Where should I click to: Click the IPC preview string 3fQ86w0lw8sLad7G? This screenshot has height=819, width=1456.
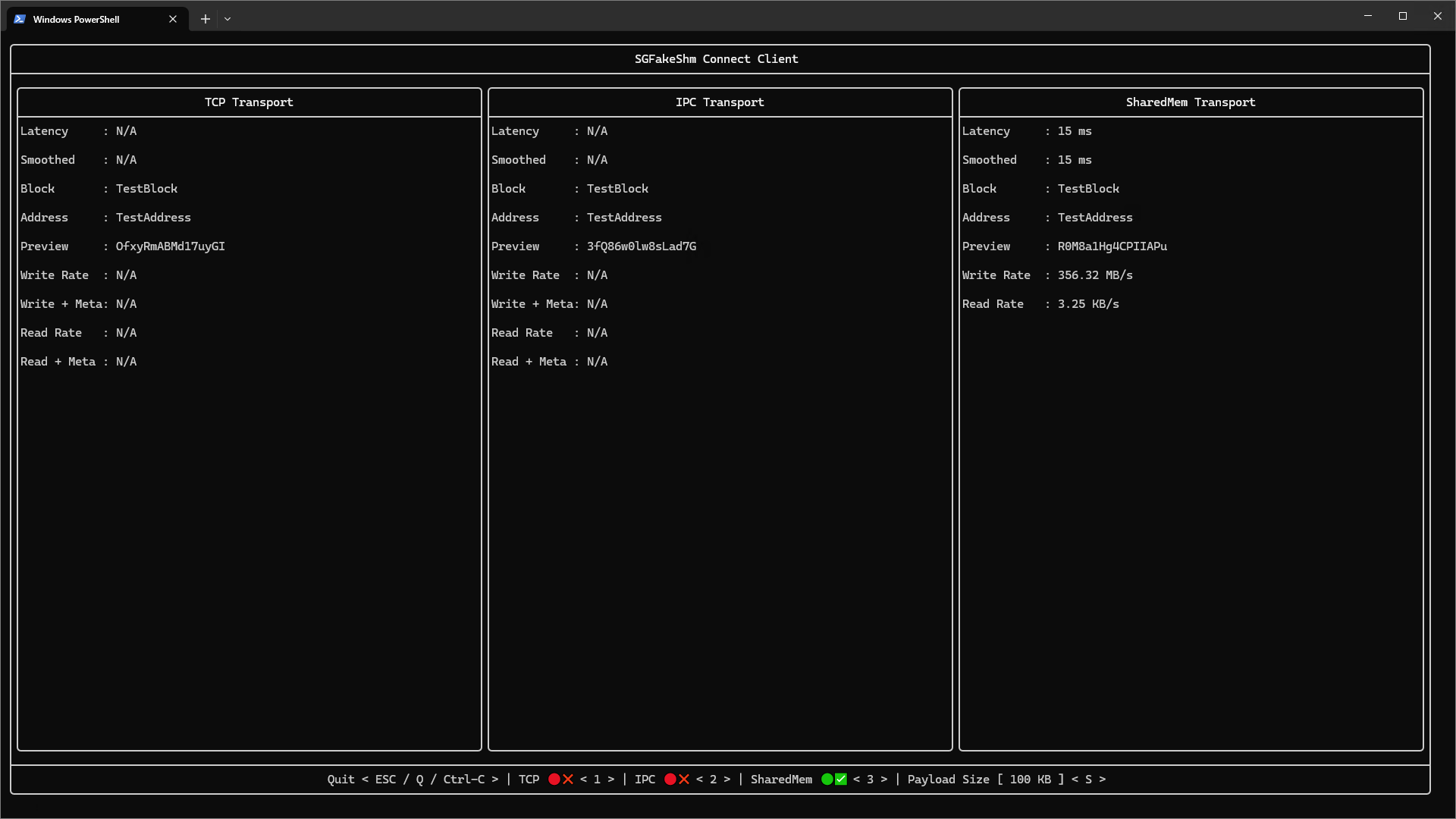tap(642, 246)
